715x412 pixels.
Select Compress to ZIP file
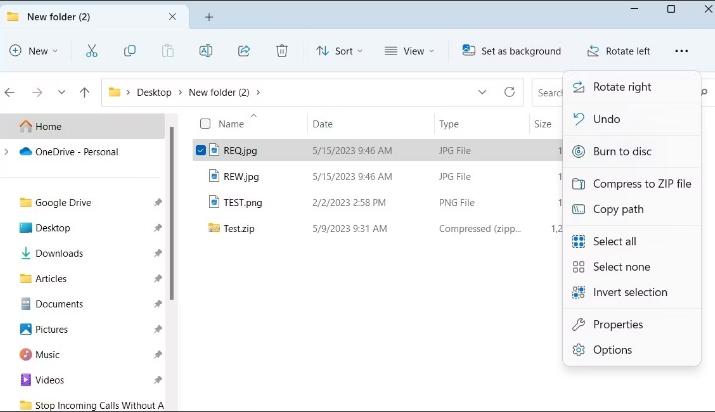632,184
